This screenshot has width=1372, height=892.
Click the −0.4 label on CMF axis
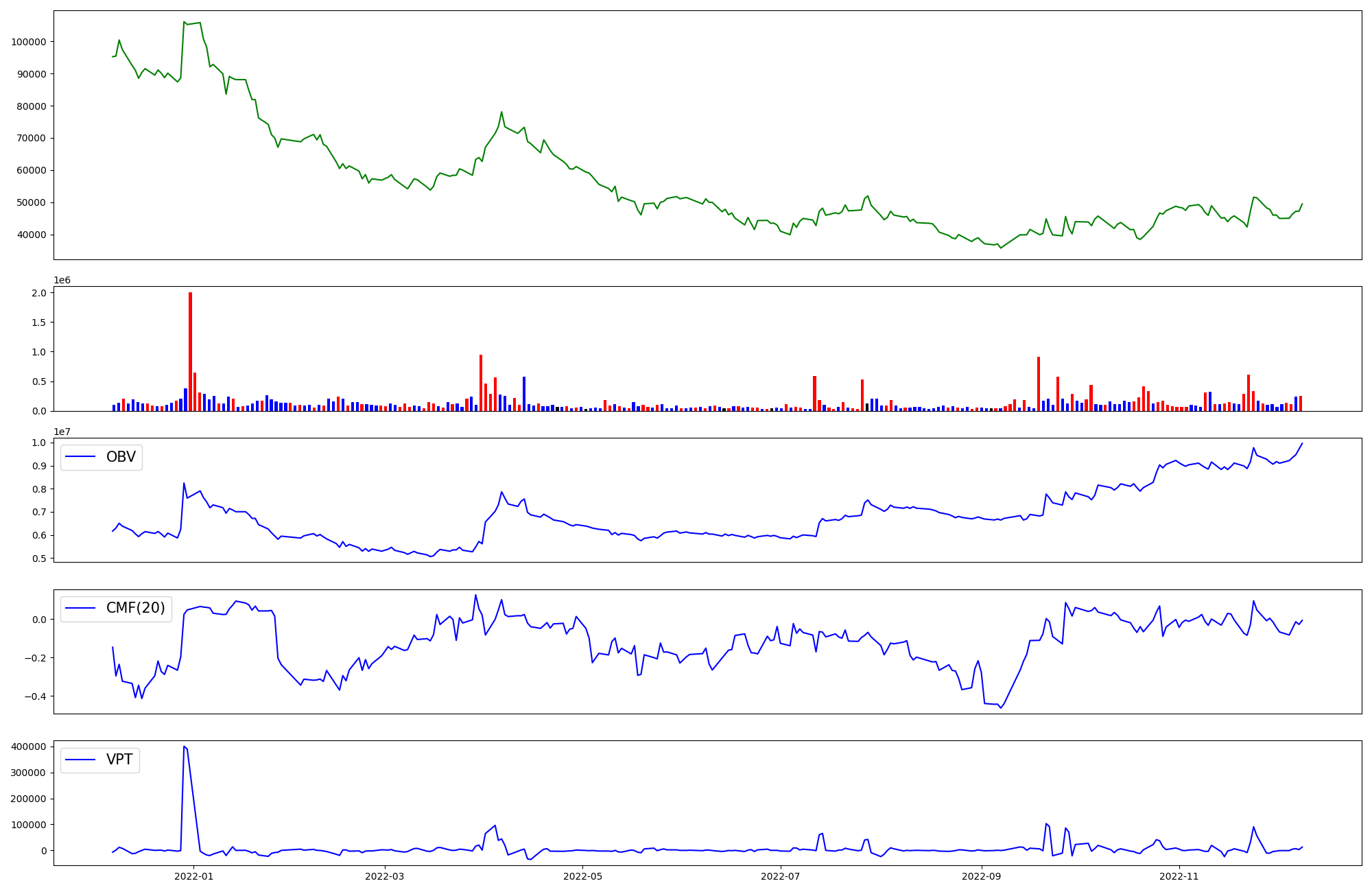click(x=34, y=696)
